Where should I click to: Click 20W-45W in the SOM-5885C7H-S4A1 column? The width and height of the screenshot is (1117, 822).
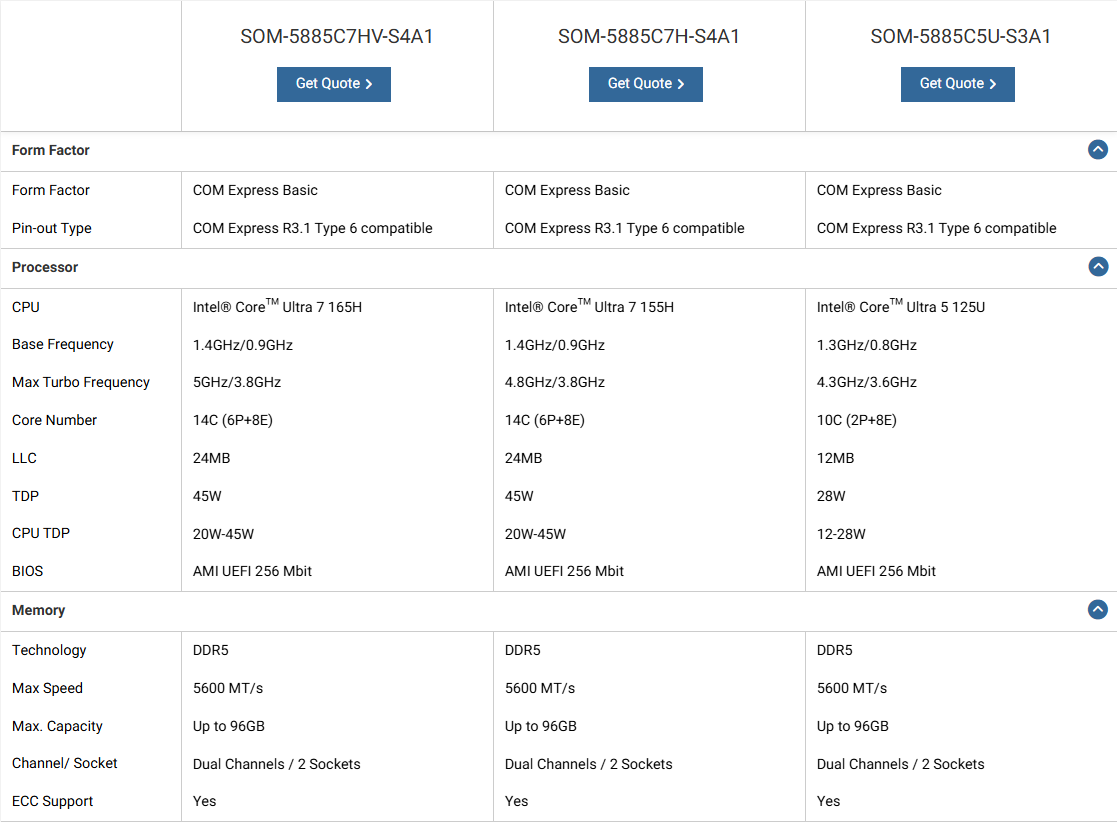click(x=536, y=534)
